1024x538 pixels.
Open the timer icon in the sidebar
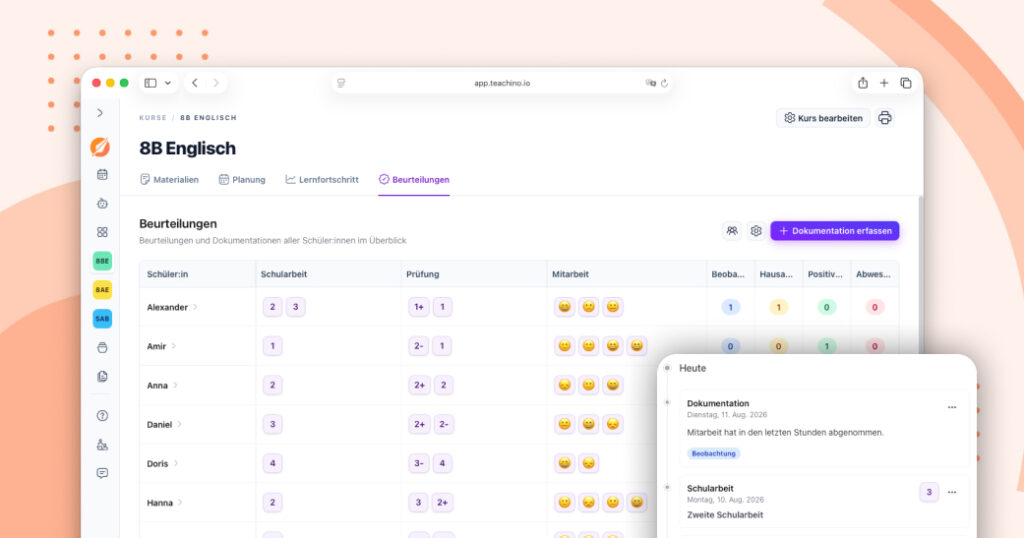(x=103, y=203)
